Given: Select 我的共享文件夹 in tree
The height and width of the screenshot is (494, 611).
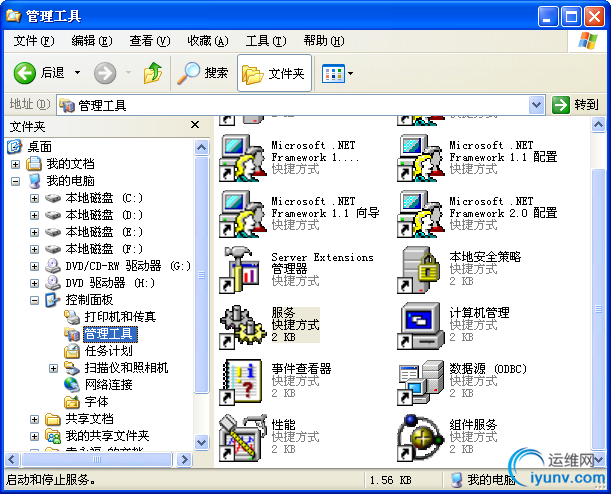Looking at the screenshot, I should click(107, 436).
